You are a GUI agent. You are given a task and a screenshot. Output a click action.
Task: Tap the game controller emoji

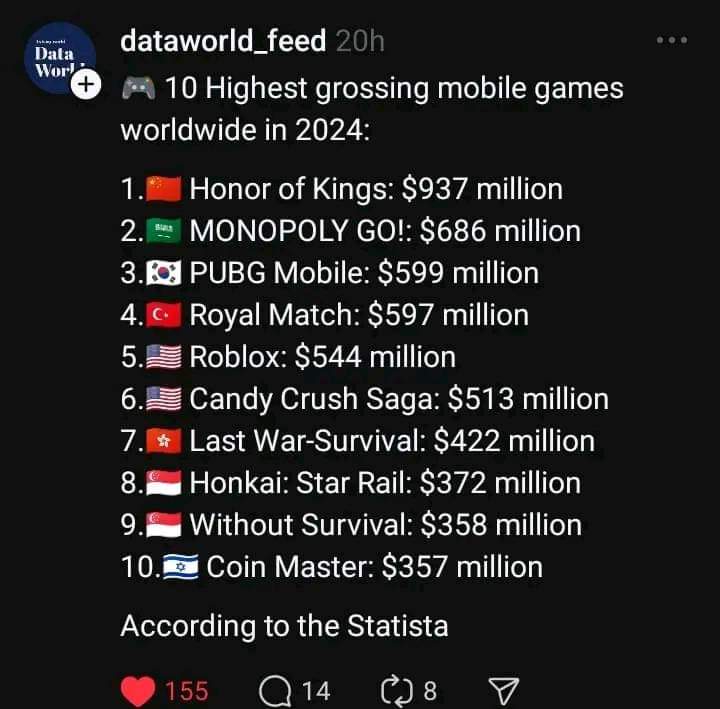pos(138,89)
